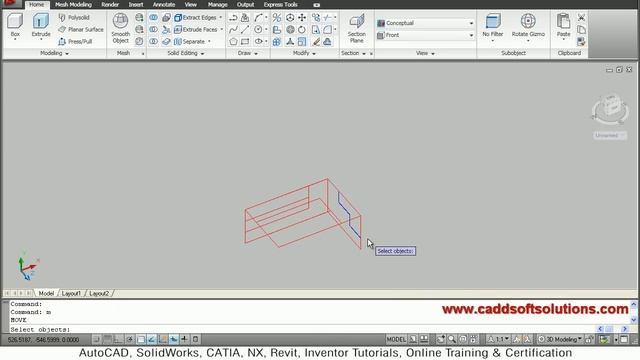Expand the Solid Editing panel
The width and height of the screenshot is (640, 360).
point(186,53)
